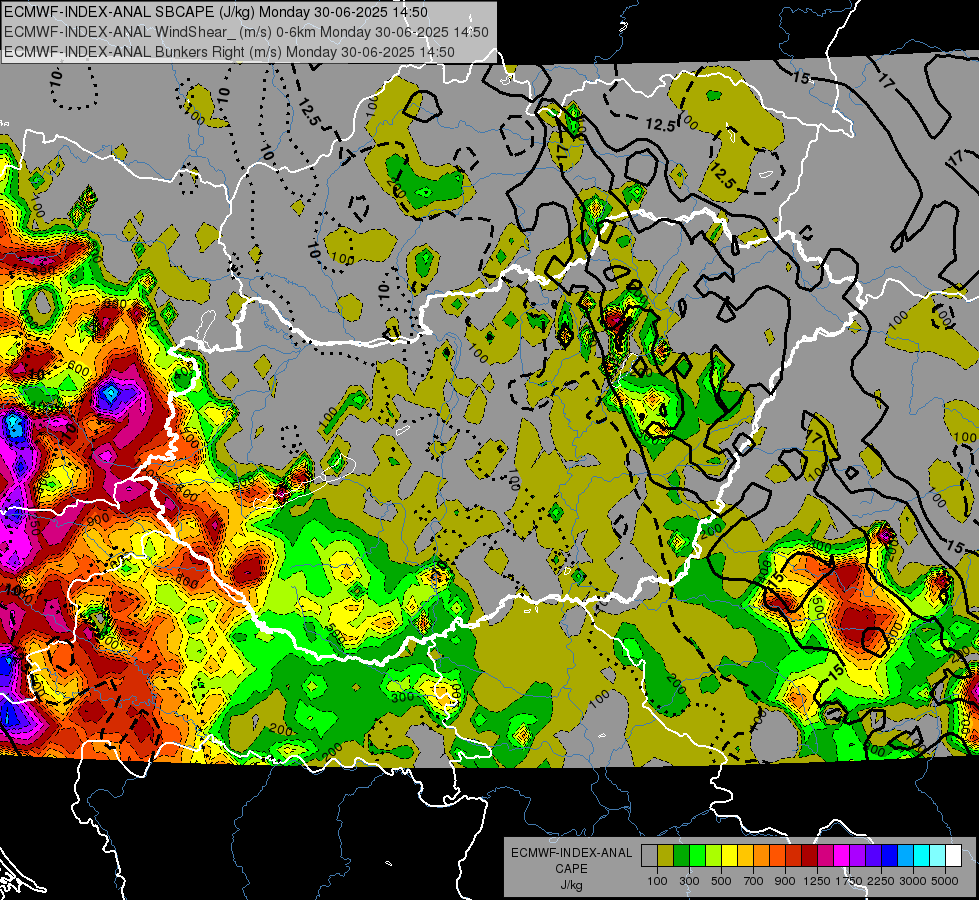
Task: Click the WindShear 0-6km title line
Action: pos(247,32)
